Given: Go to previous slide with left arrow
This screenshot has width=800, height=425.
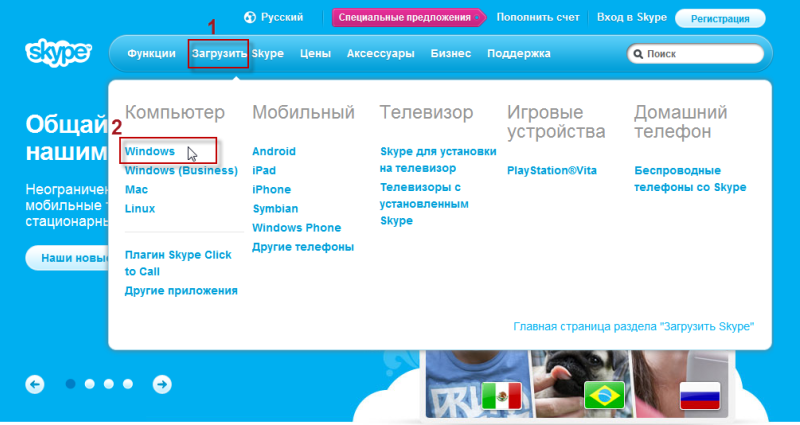Looking at the screenshot, I should pos(35,384).
